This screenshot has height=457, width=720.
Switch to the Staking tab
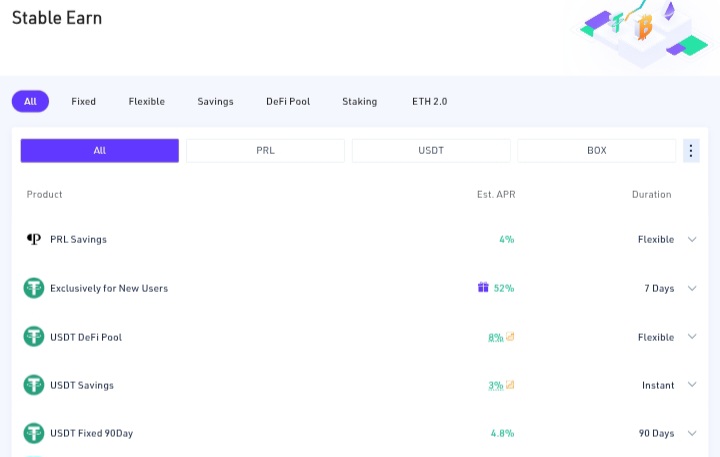(x=360, y=102)
